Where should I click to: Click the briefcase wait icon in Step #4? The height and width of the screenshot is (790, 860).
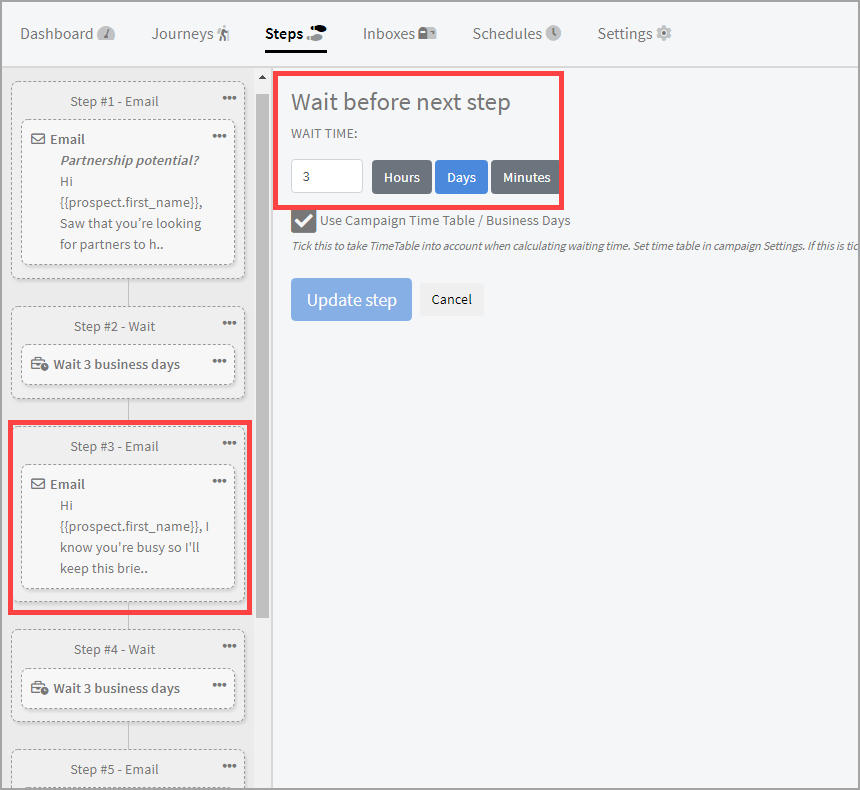pos(40,688)
